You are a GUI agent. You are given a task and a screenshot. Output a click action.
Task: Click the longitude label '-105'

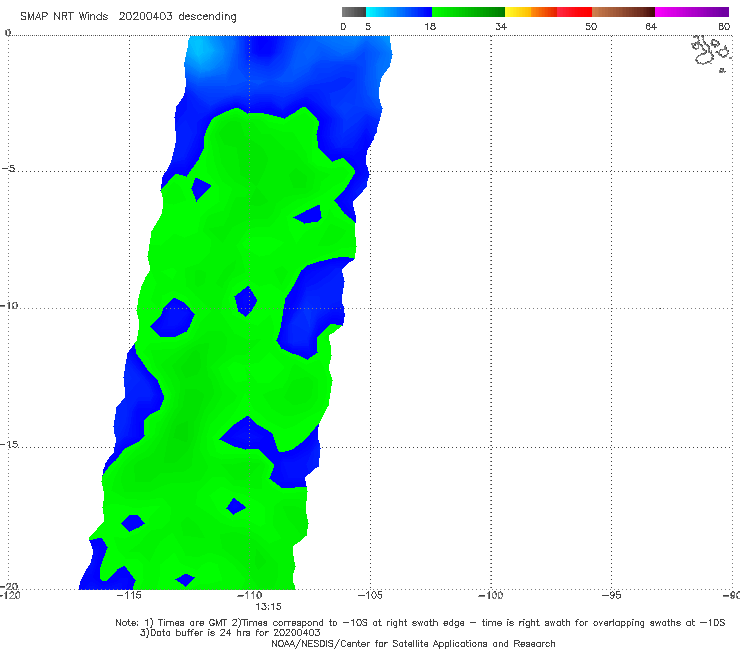point(370,595)
